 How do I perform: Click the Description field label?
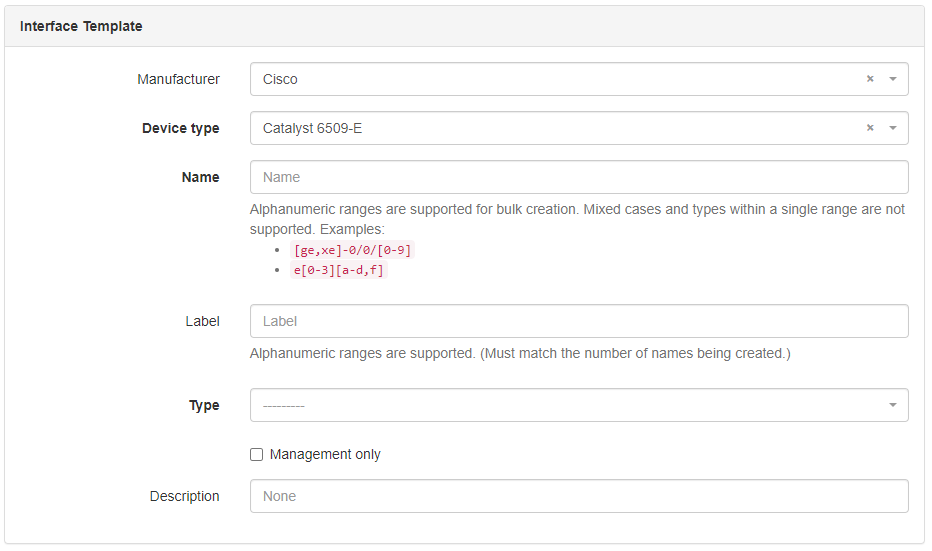pyautogui.click(x=184, y=496)
